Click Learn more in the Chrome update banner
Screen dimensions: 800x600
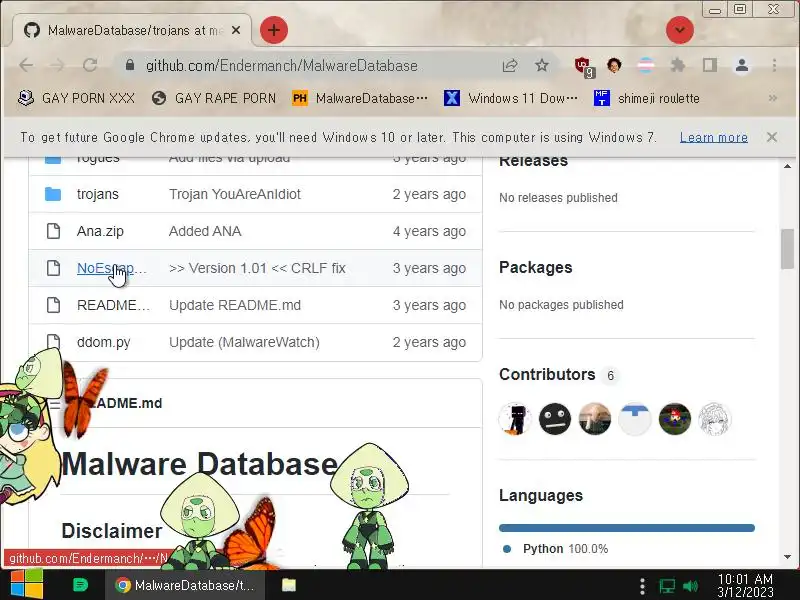tap(714, 137)
